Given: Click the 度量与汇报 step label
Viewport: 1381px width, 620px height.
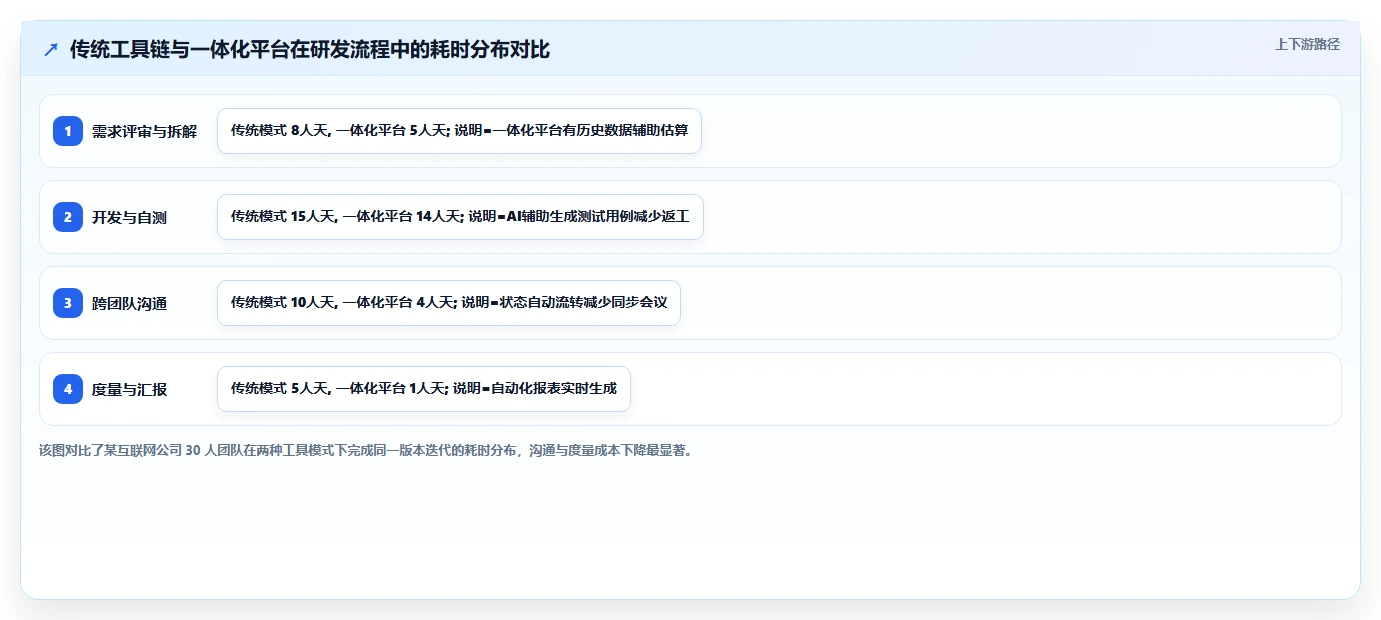Looking at the screenshot, I should 130,389.
